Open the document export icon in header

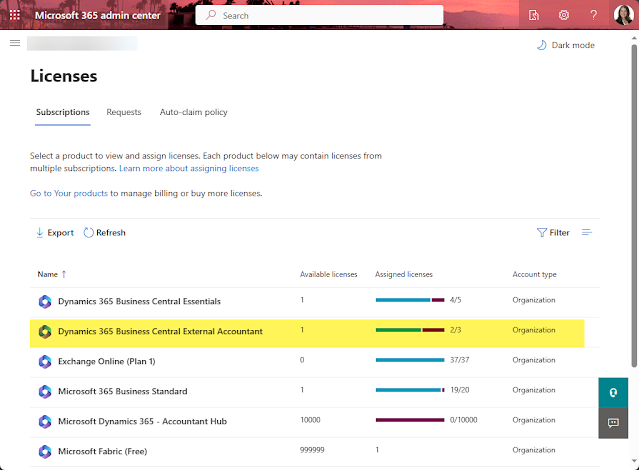click(533, 15)
